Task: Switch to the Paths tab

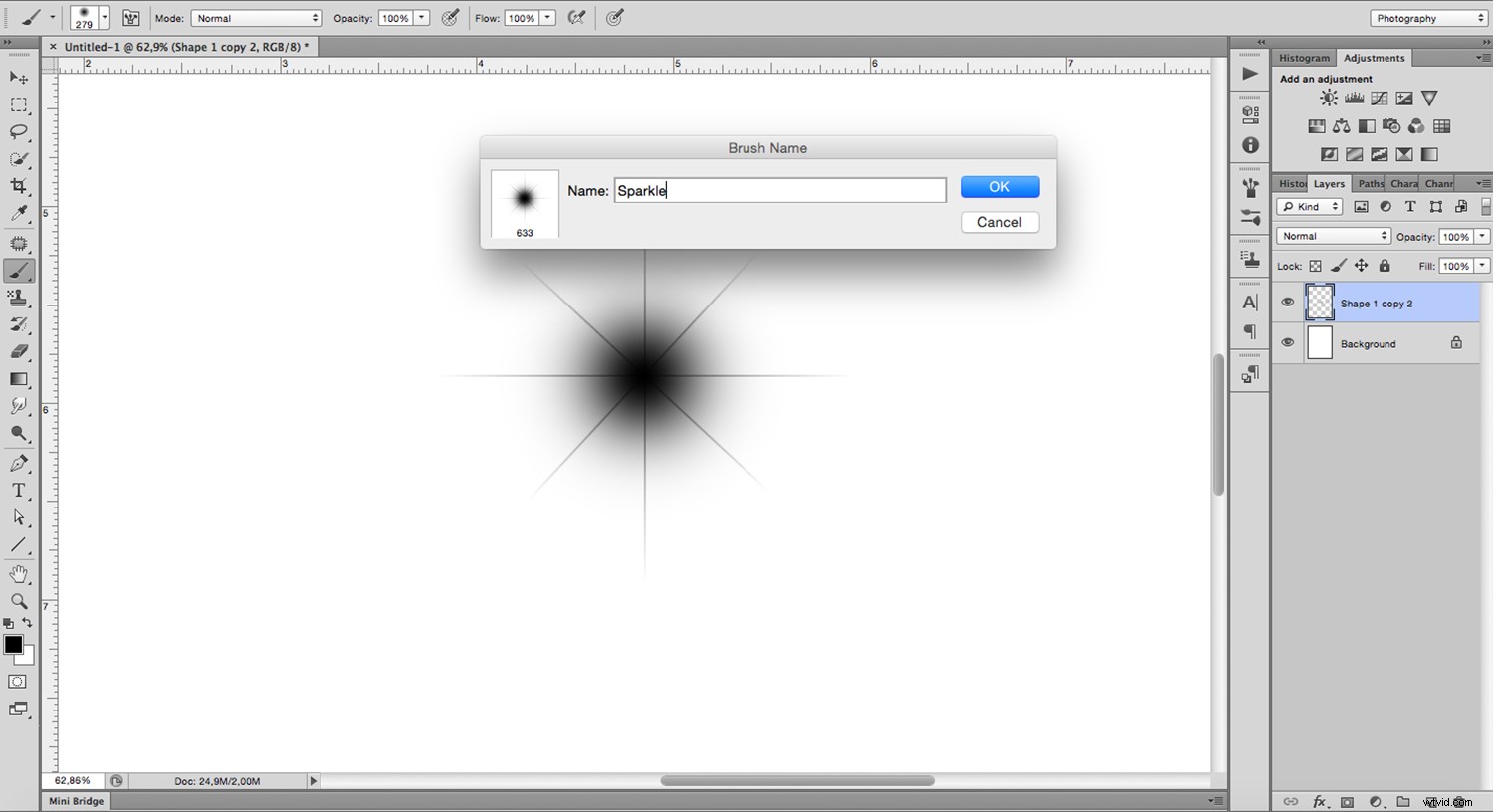Action: pos(1370,183)
